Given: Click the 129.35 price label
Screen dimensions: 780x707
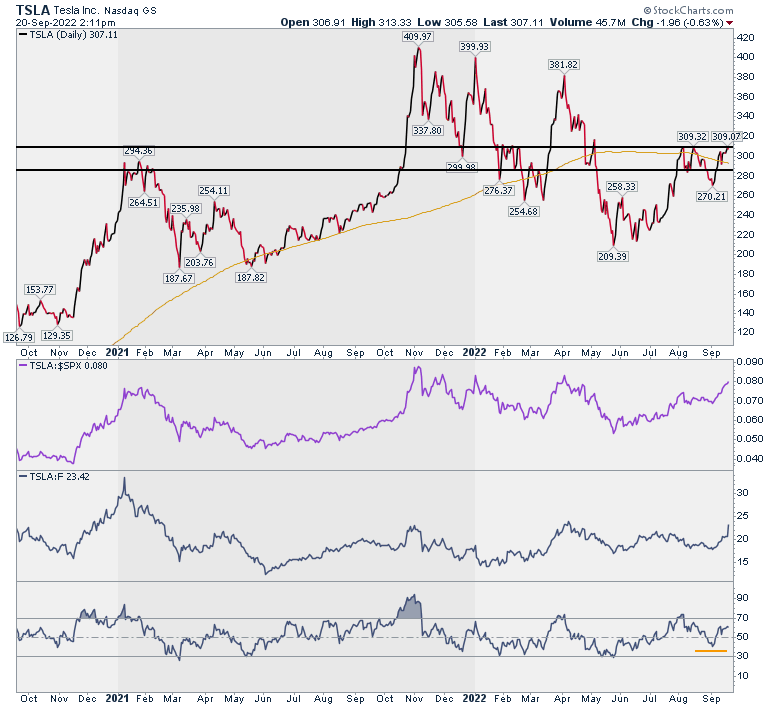Looking at the screenshot, I should [57, 336].
